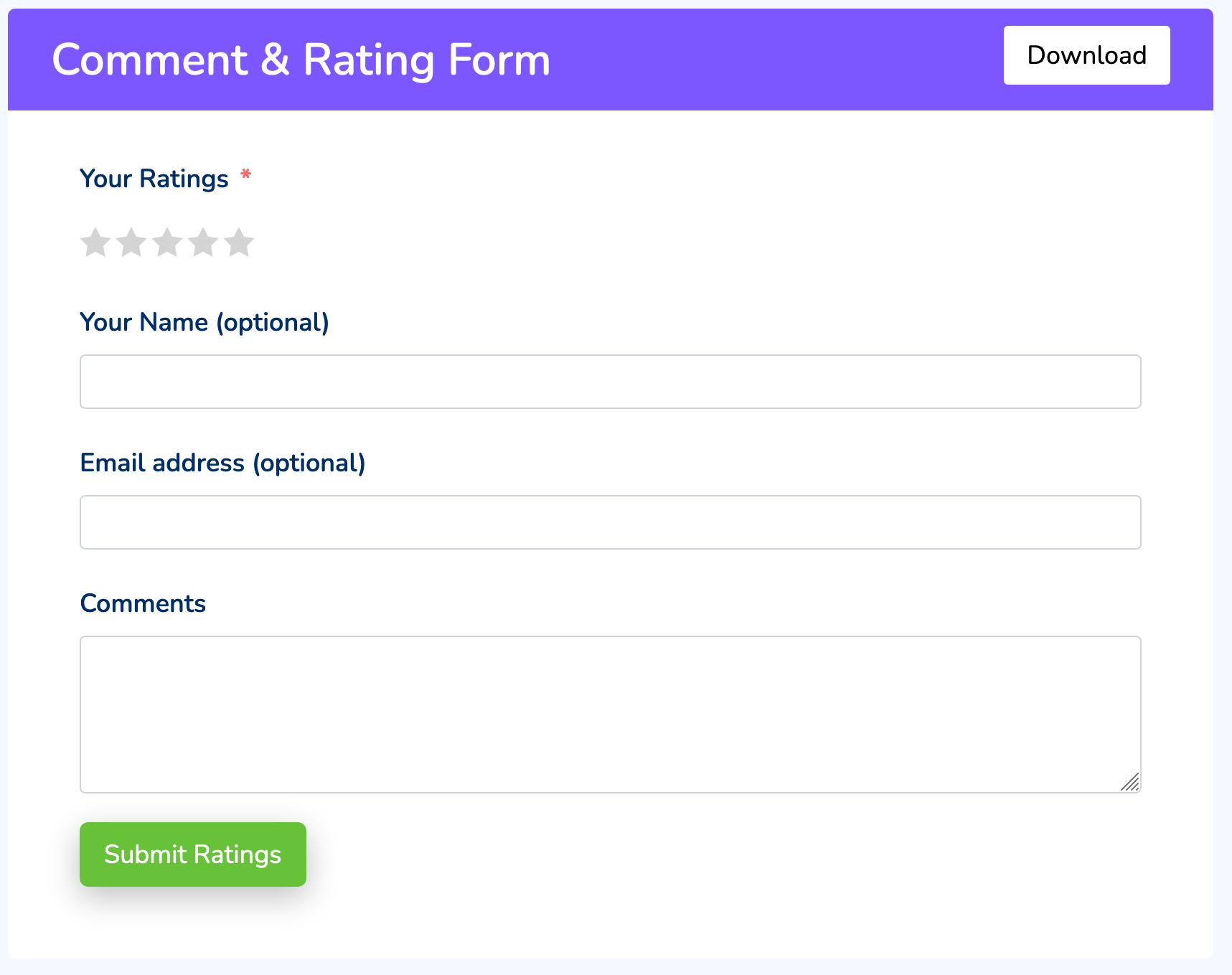Click the "Email address (optional)" label
This screenshot has height=975, width=1232.
222,463
